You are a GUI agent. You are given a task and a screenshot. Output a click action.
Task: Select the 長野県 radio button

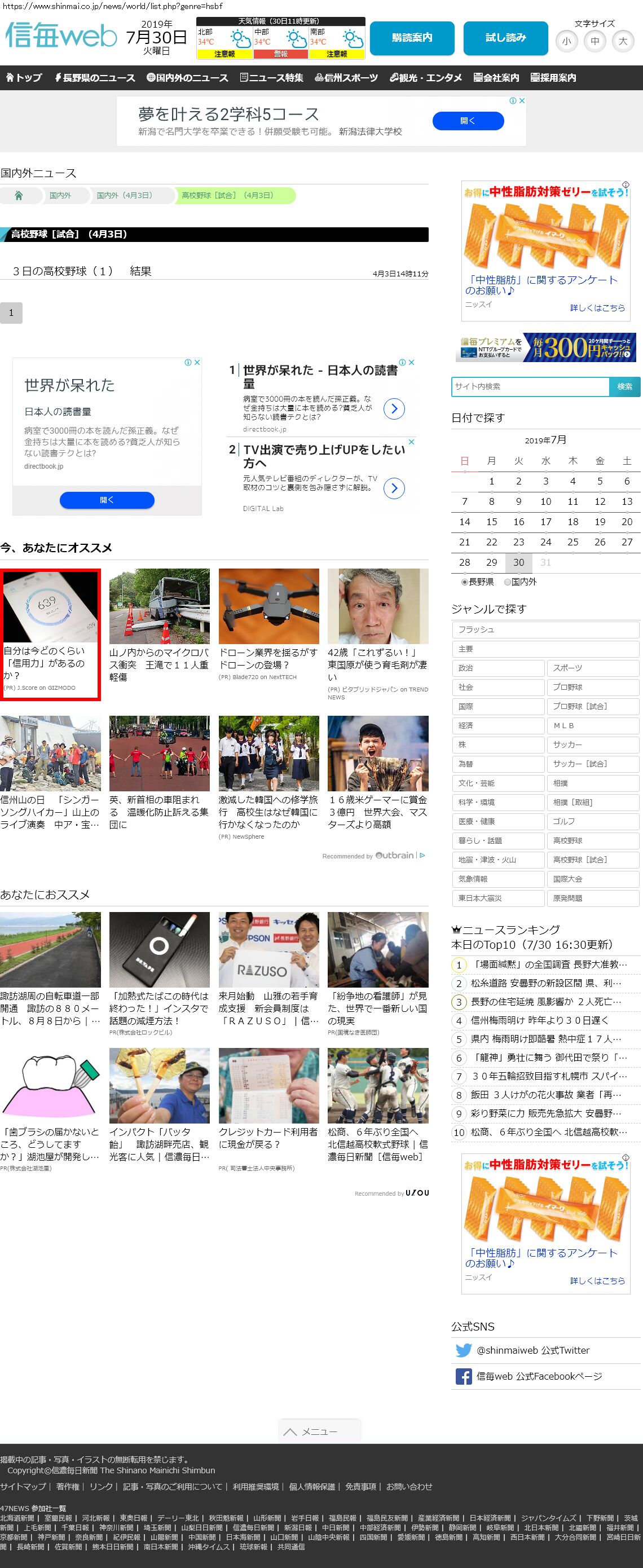point(465,582)
